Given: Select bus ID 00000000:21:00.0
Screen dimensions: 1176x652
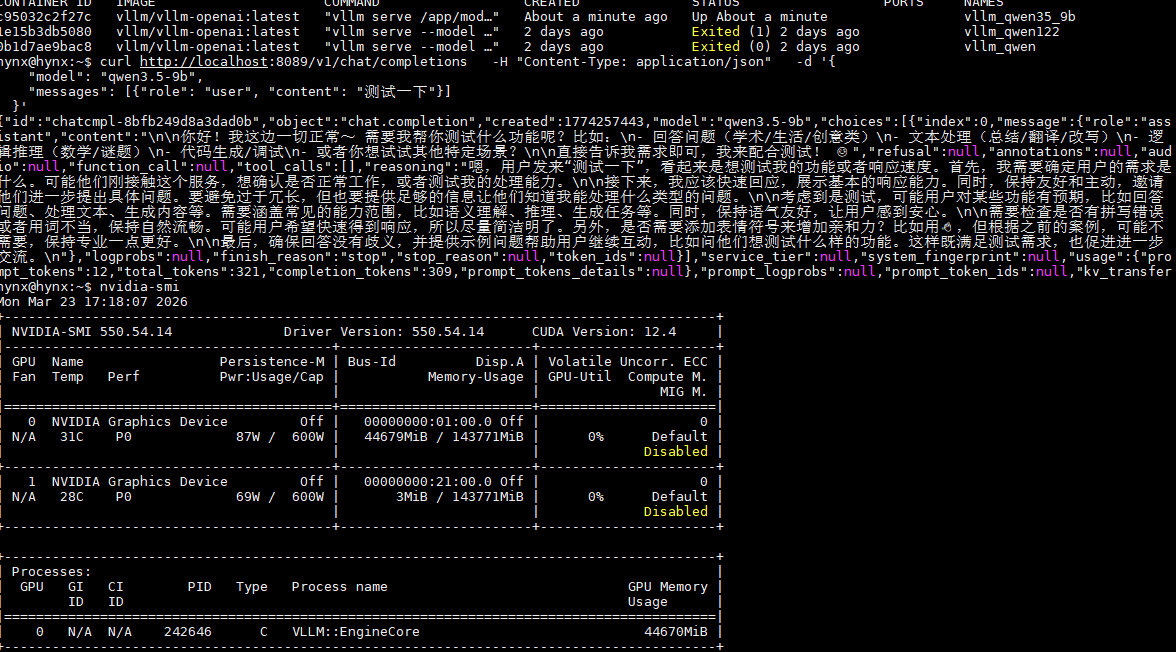Looking at the screenshot, I should coord(428,482).
